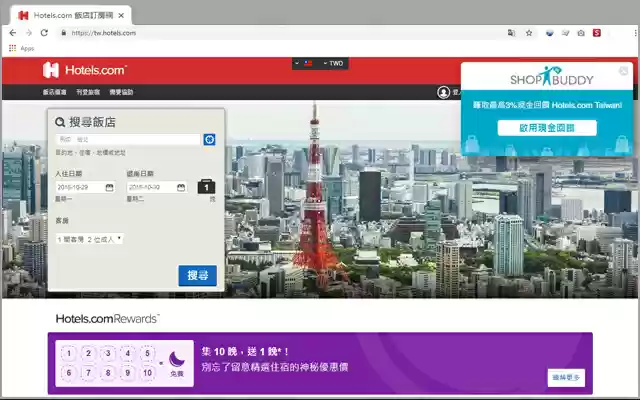Viewport: 640px width, 400px height.
Task: Click the padlock icon in the address bar
Action: 64,33
